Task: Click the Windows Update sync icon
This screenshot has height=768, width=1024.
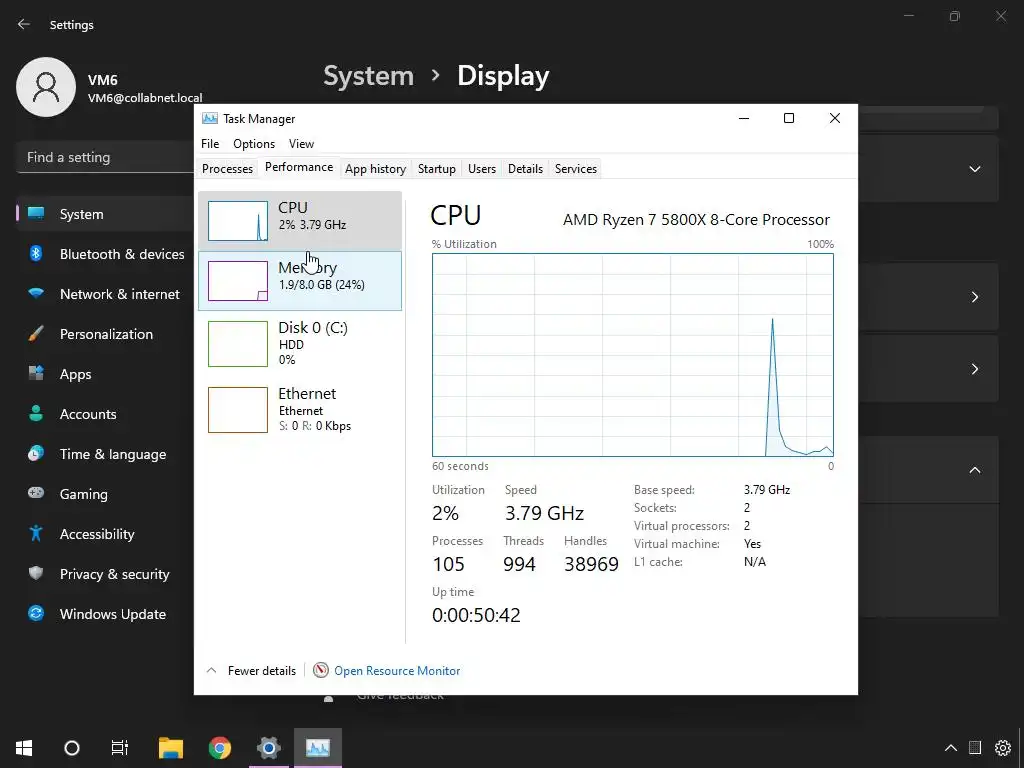Action: point(36,613)
